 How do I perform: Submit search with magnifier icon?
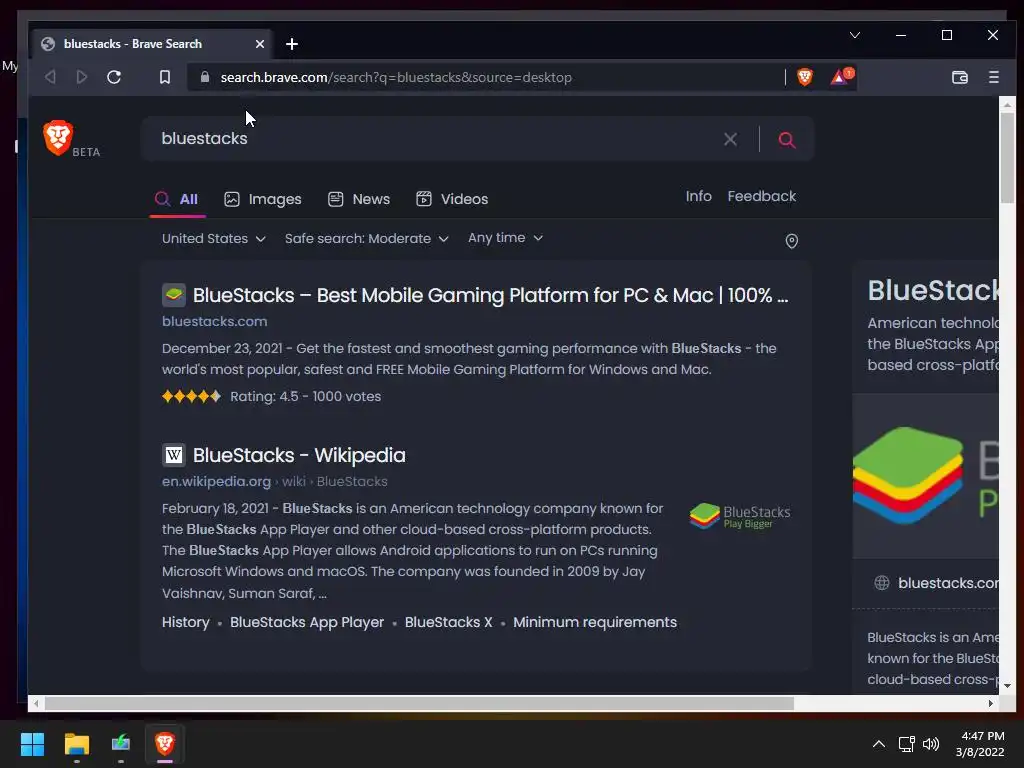coord(787,139)
